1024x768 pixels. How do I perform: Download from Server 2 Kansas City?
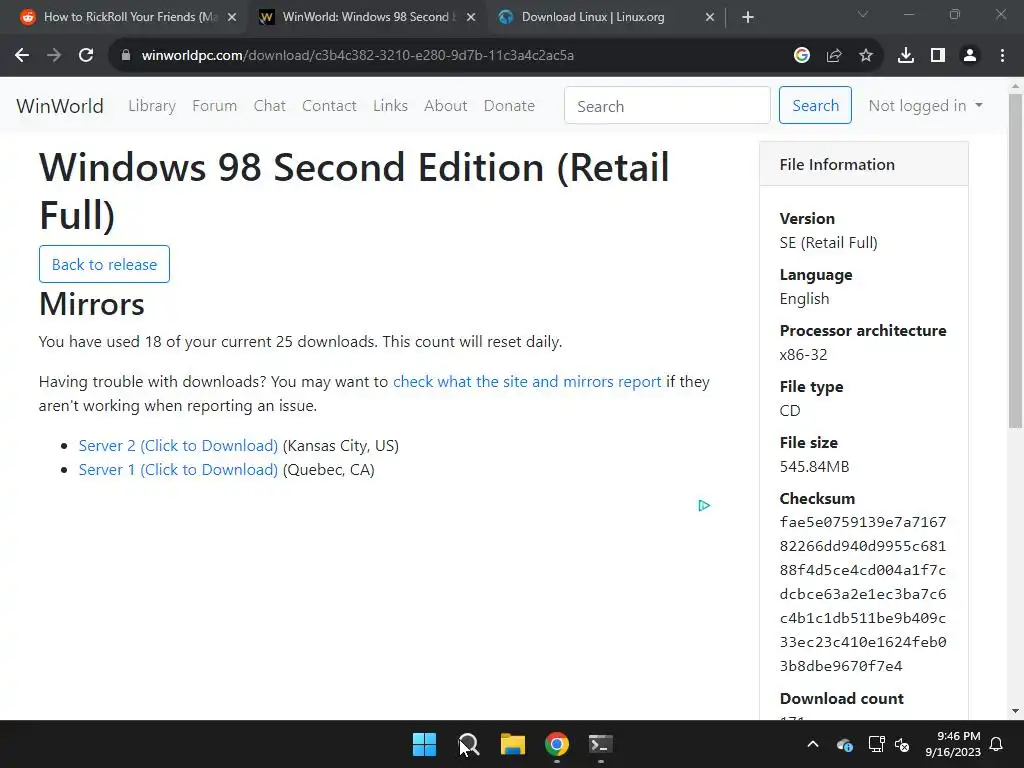[178, 445]
